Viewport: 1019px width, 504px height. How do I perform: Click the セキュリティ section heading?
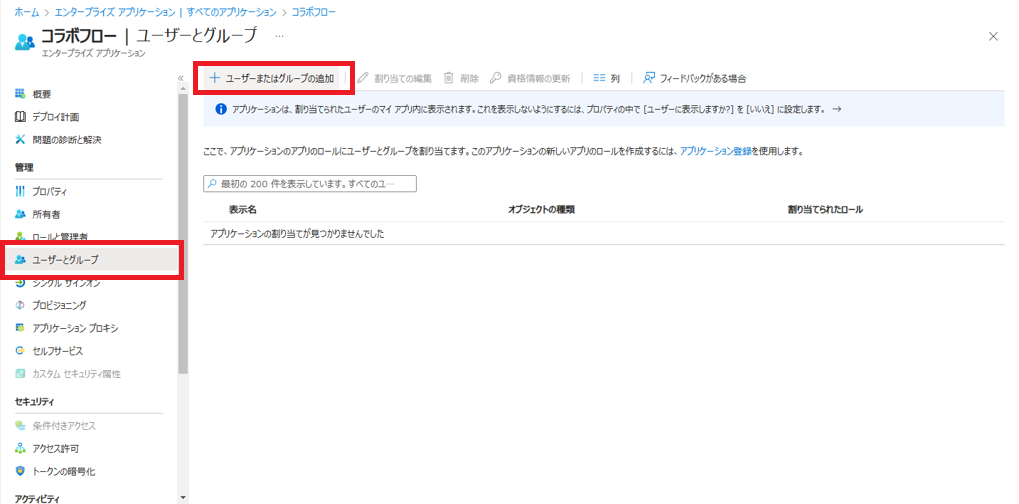point(34,402)
